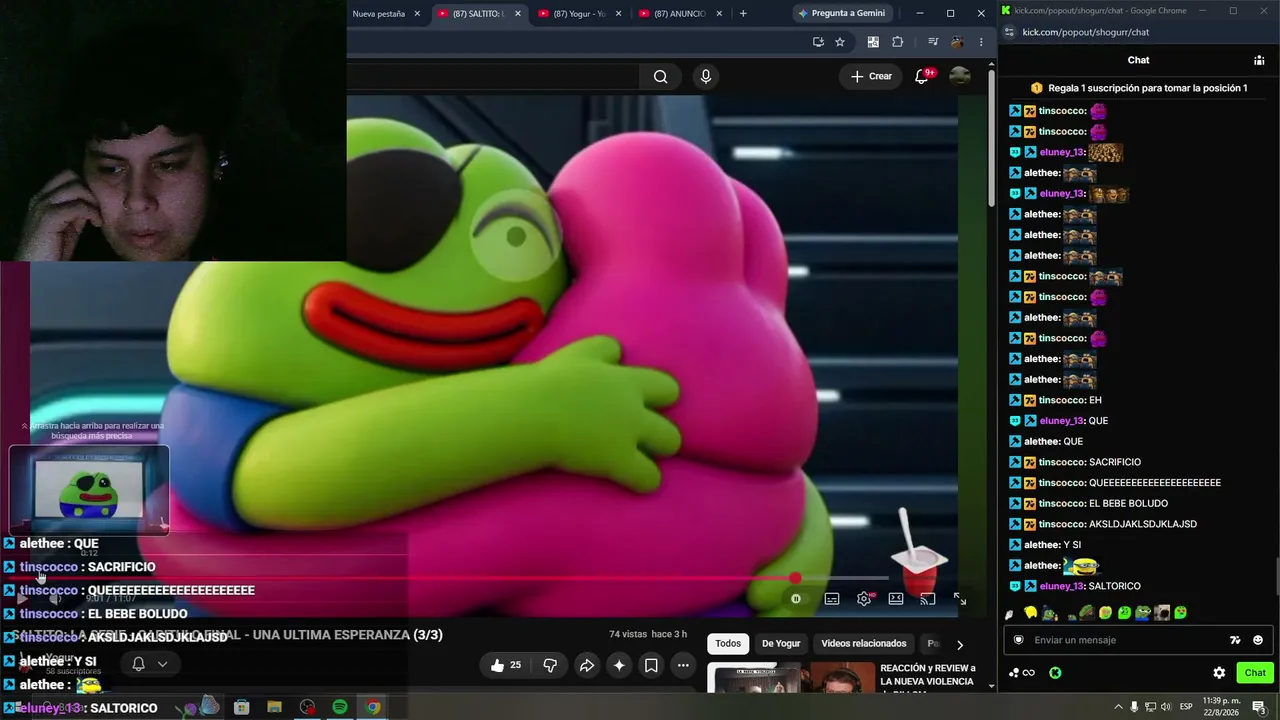
Task: Open the REACCIÓN y REVIEW video title
Action: click(x=927, y=675)
